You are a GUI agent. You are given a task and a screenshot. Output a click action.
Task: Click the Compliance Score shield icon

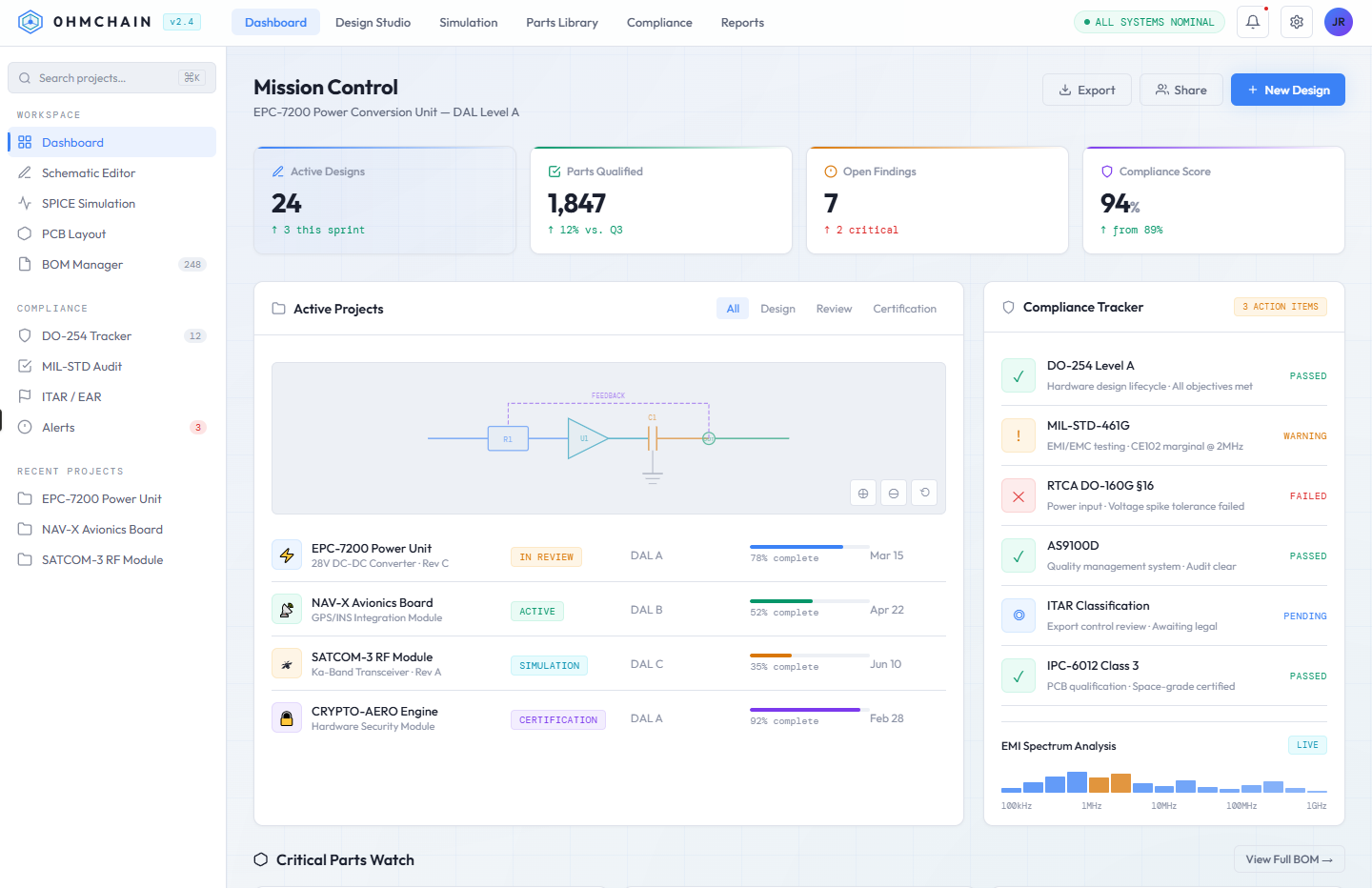[1107, 172]
